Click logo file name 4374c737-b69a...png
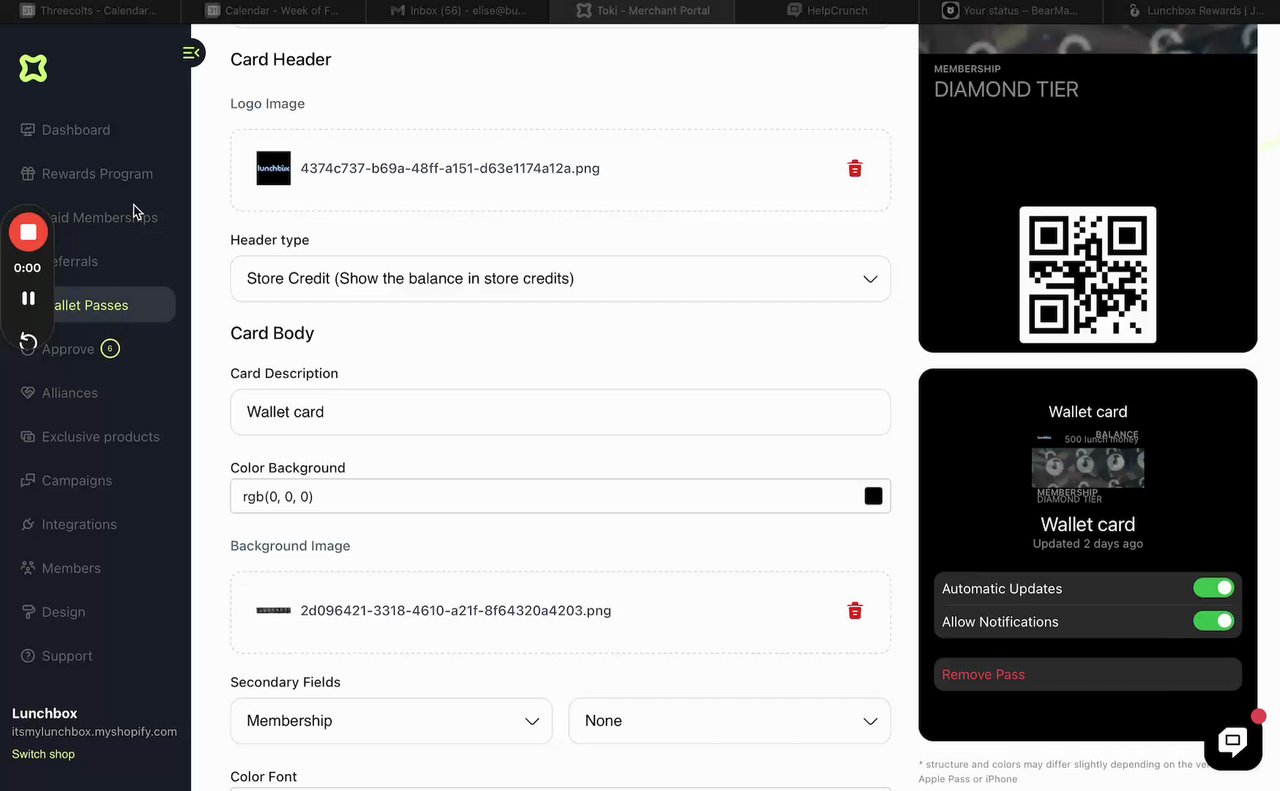 point(450,168)
